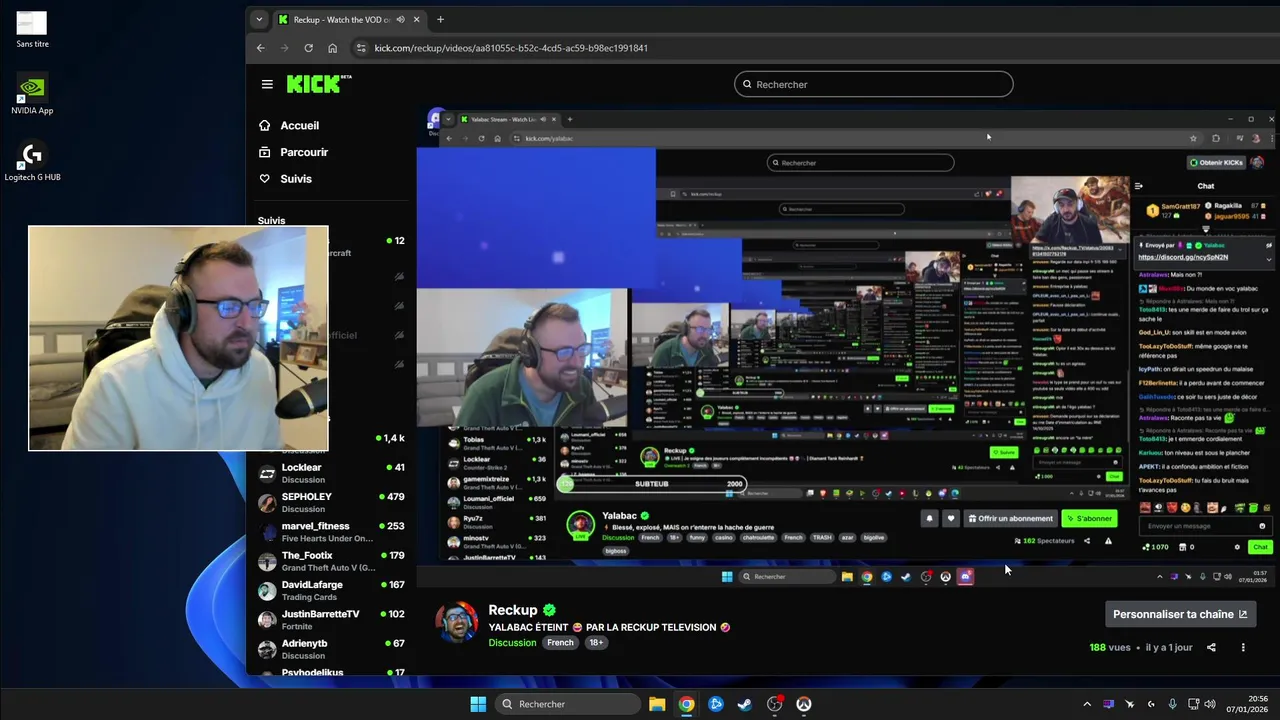Image resolution: width=1280 pixels, height=720 pixels.
Task: Select the 18+ tag
Action: tap(596, 642)
